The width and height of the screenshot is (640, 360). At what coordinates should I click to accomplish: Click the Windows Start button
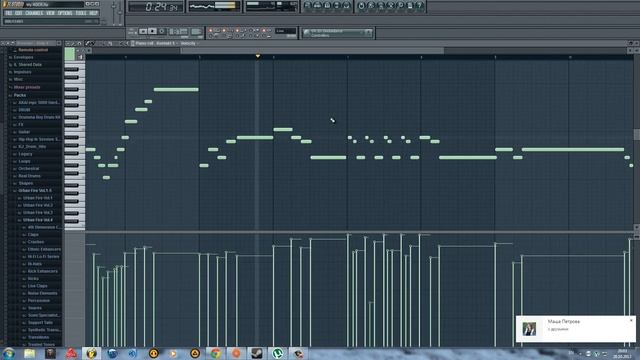click(x=9, y=353)
